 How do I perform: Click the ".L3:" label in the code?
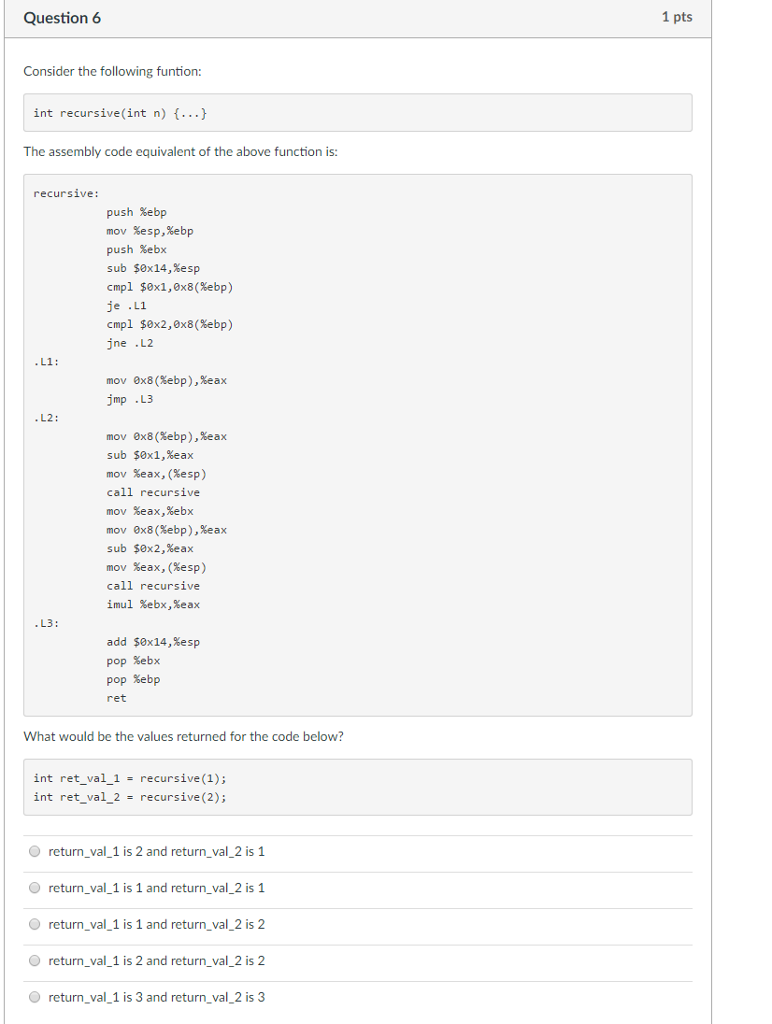click(46, 622)
